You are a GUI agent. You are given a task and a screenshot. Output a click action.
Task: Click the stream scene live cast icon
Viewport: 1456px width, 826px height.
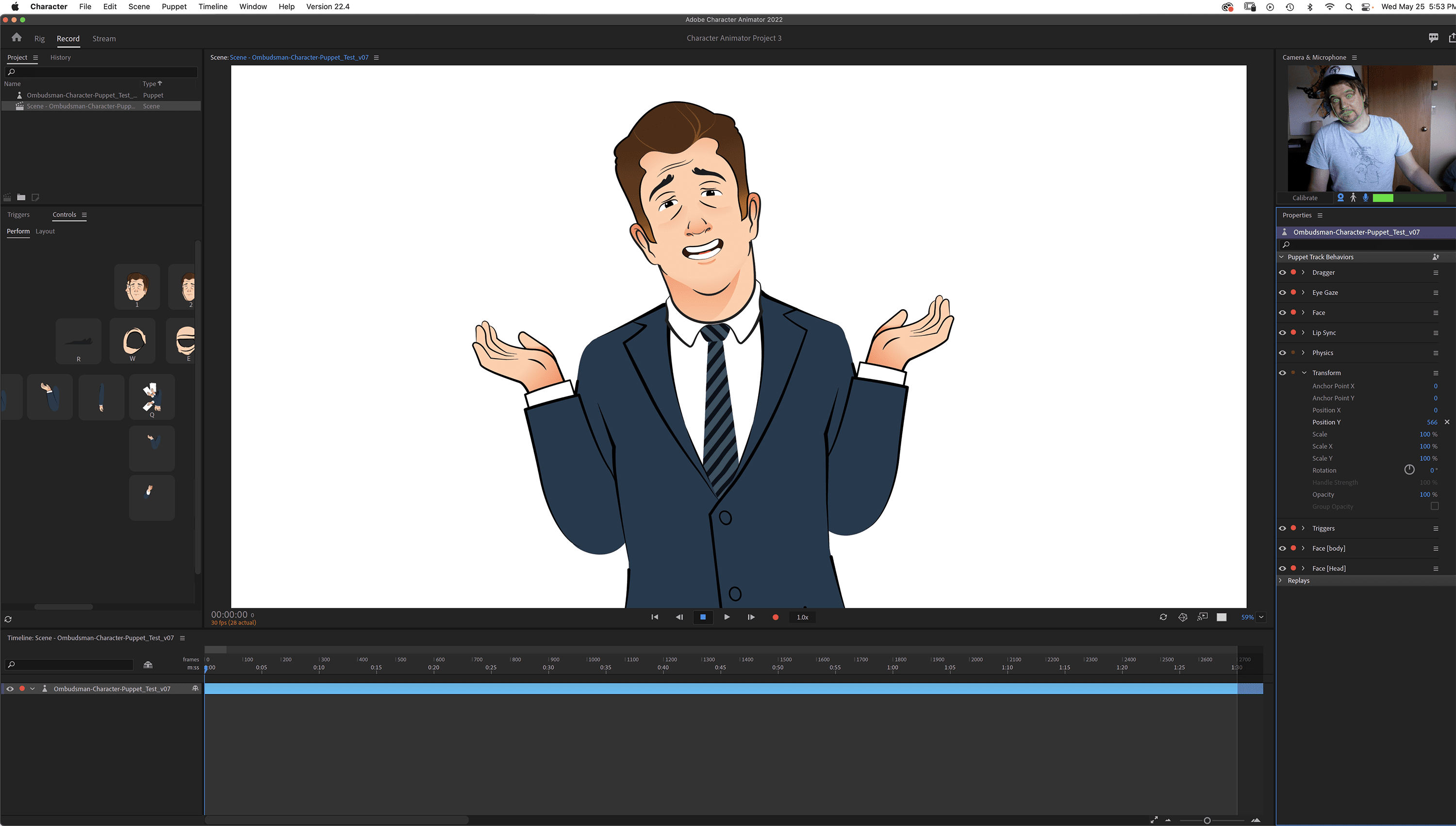click(1202, 617)
